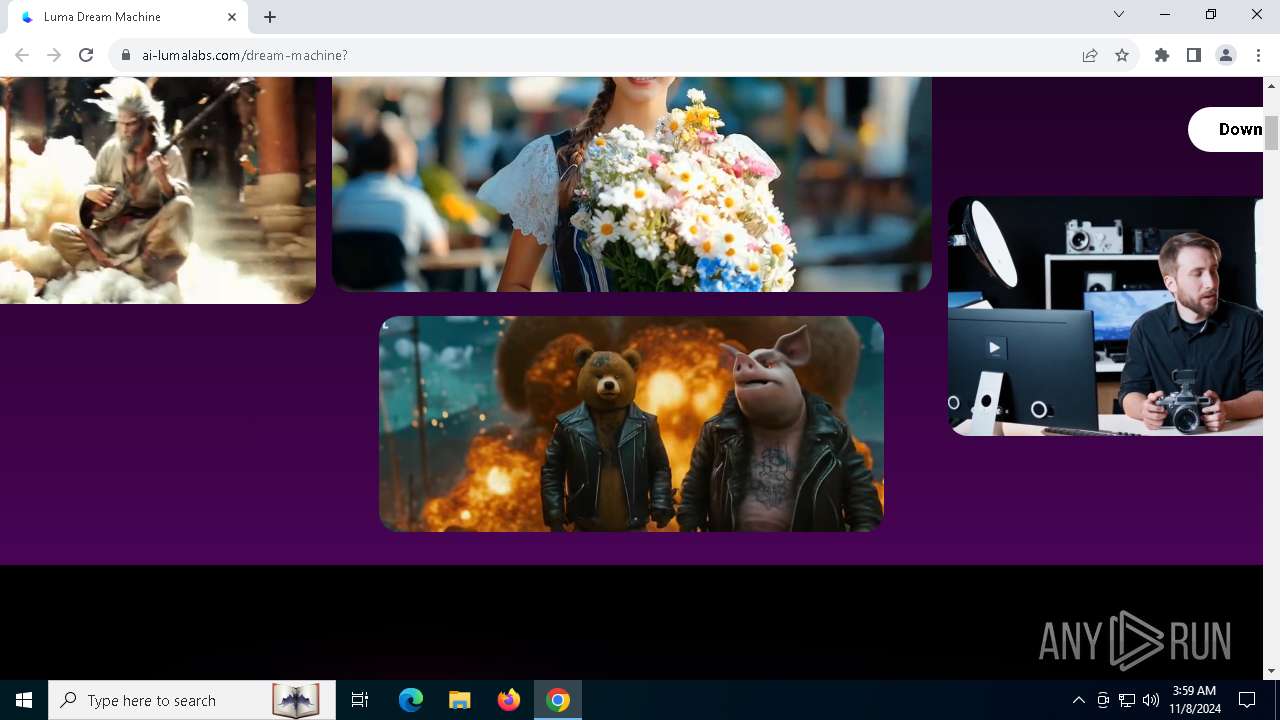Click the Download button
Screen dimensions: 1280x720
(1226, 129)
